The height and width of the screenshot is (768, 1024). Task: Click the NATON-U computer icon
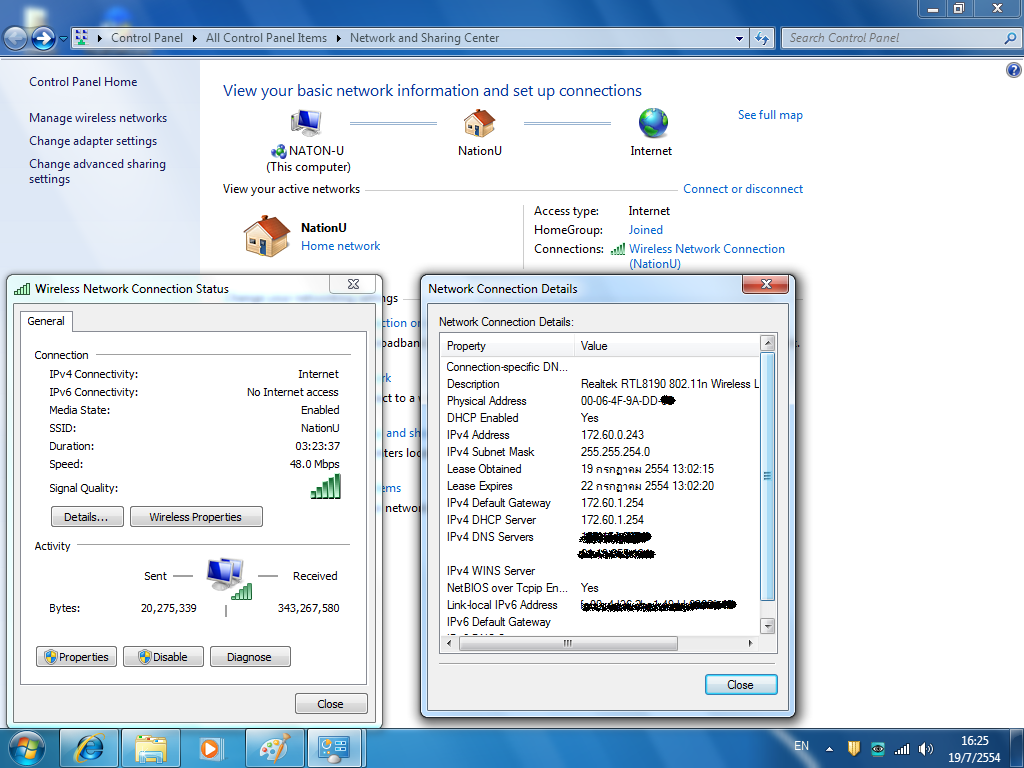pyautogui.click(x=305, y=123)
